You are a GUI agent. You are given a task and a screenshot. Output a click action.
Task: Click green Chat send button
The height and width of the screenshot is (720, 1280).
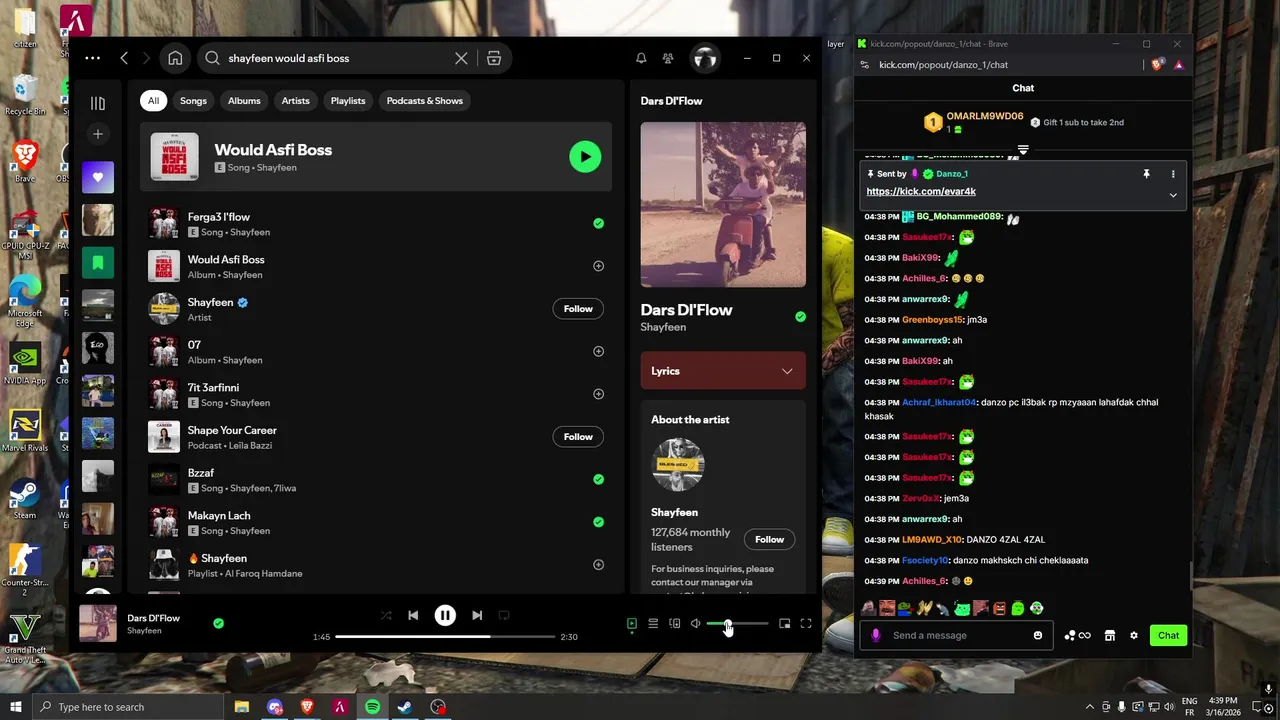pos(1168,635)
